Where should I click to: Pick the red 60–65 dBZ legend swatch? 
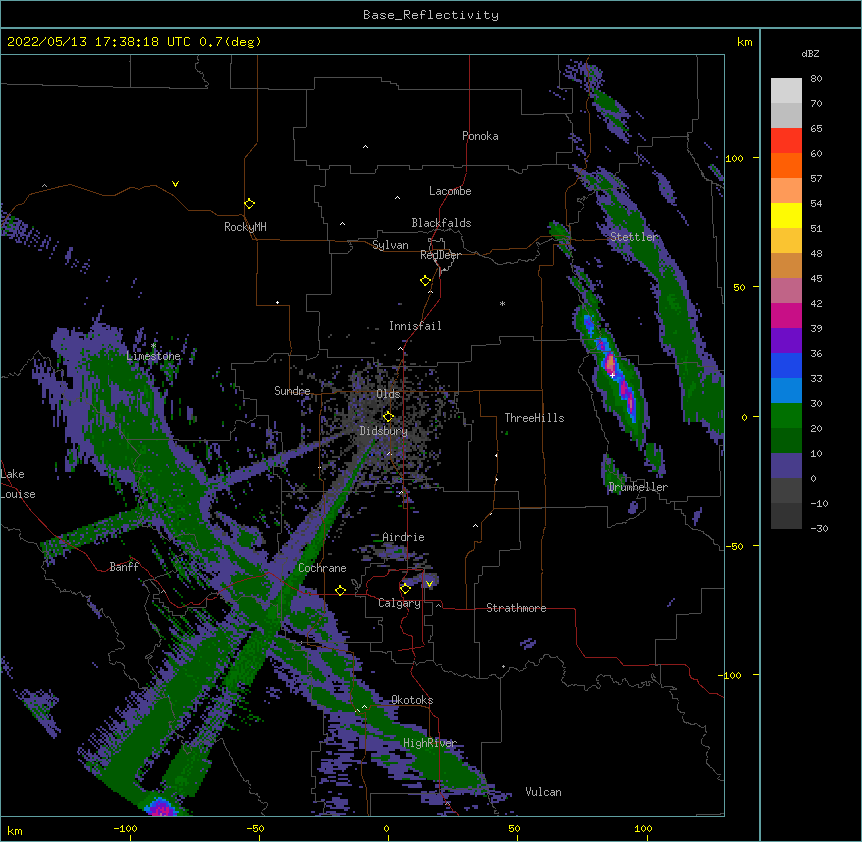(786, 141)
